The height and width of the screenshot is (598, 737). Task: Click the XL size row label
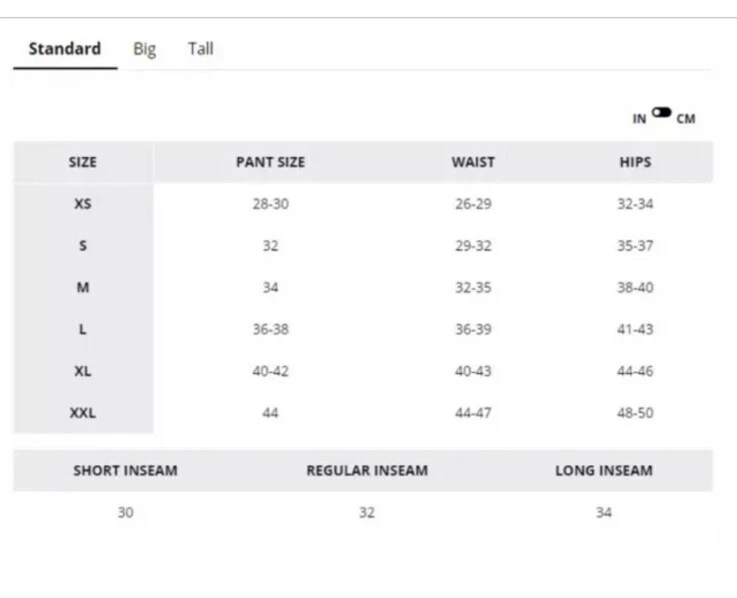(x=83, y=371)
